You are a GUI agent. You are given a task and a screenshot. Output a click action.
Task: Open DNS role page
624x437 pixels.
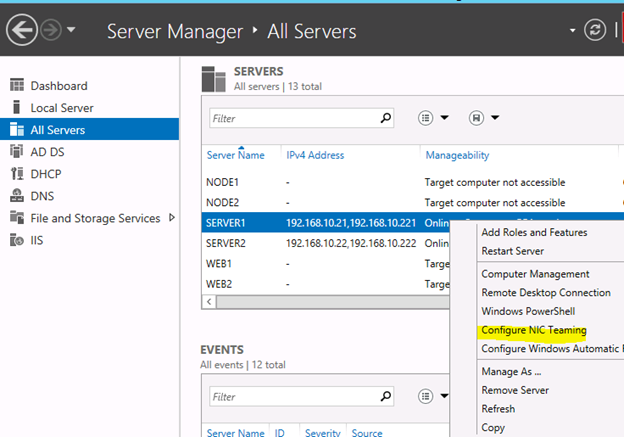[x=42, y=196]
